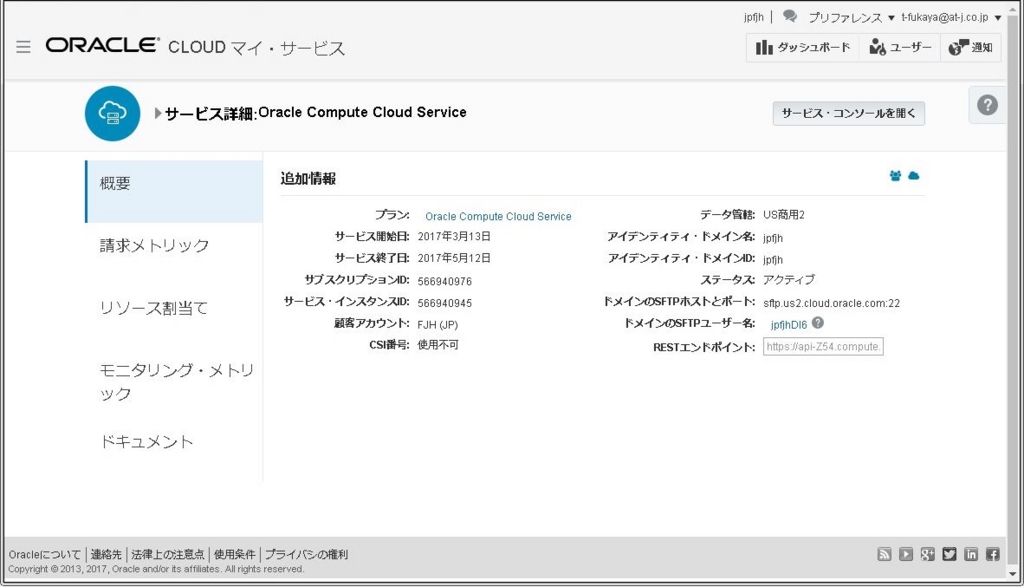Open the 法律上の注意点 footer link
1024x587 pixels.
pyautogui.click(x=167, y=554)
